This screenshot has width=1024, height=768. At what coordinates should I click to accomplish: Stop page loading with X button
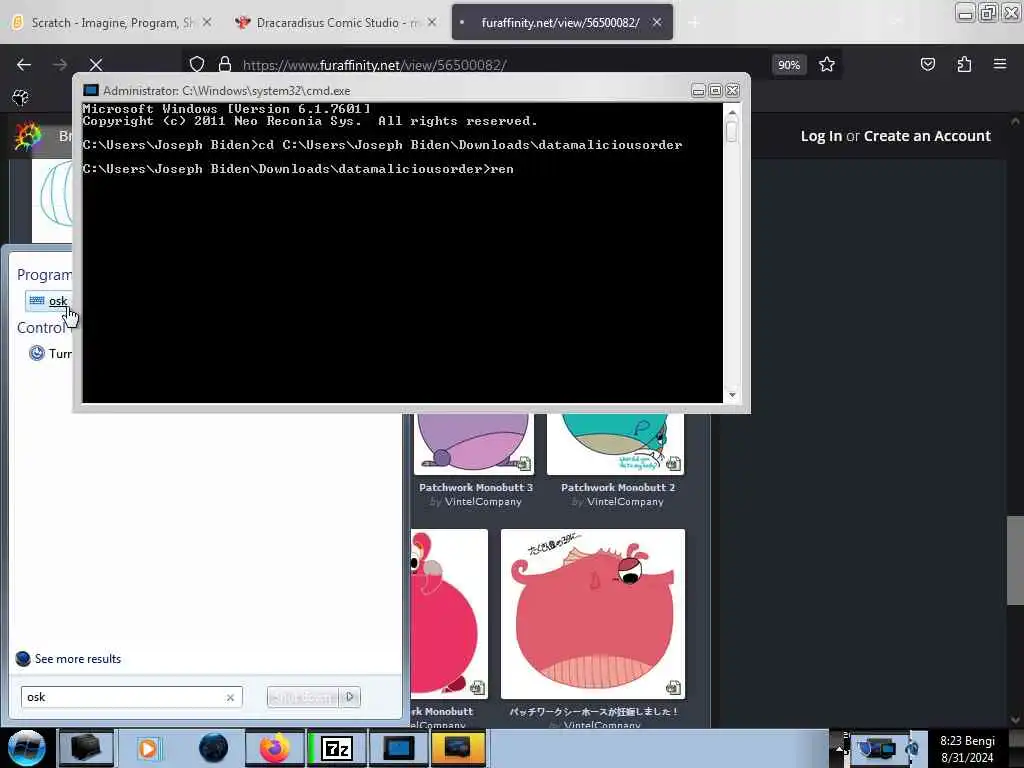point(96,65)
